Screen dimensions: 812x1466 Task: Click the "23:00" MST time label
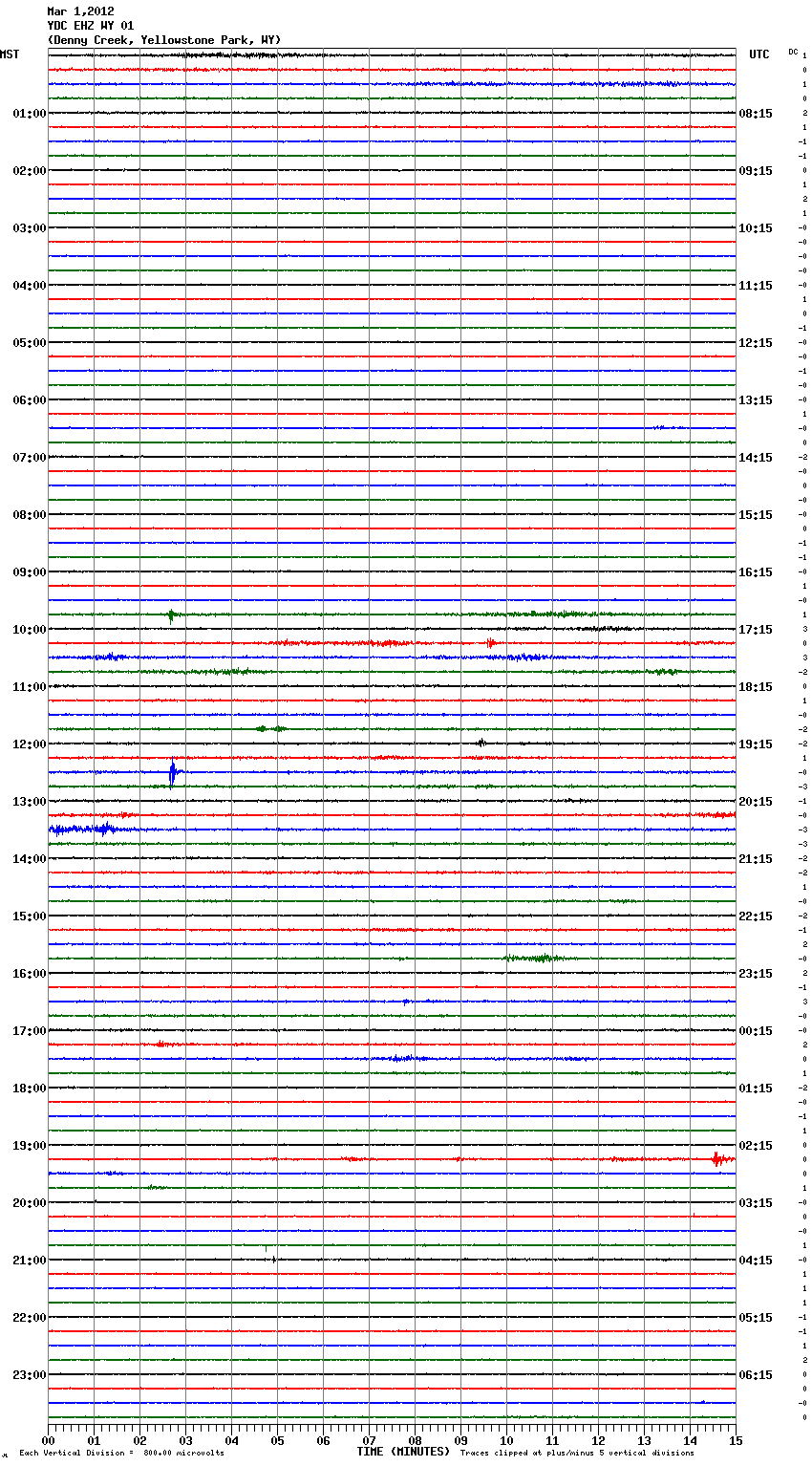pos(30,1375)
